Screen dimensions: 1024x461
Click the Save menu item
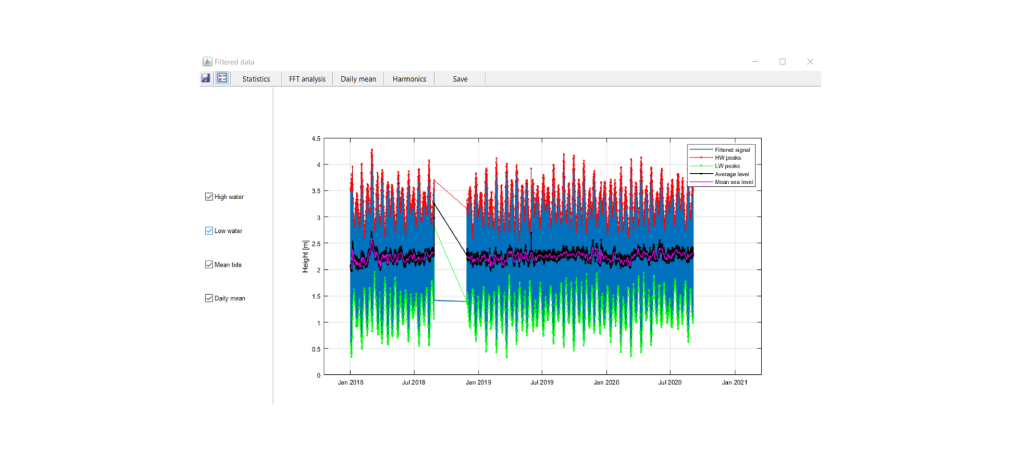click(460, 78)
